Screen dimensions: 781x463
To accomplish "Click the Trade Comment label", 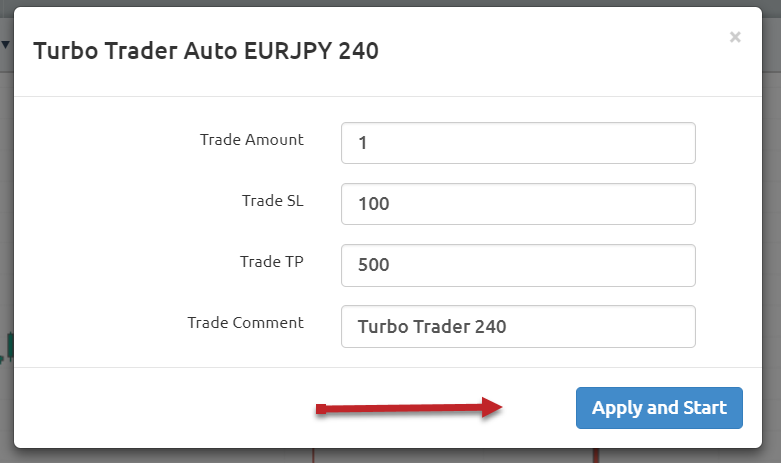I will tap(246, 323).
